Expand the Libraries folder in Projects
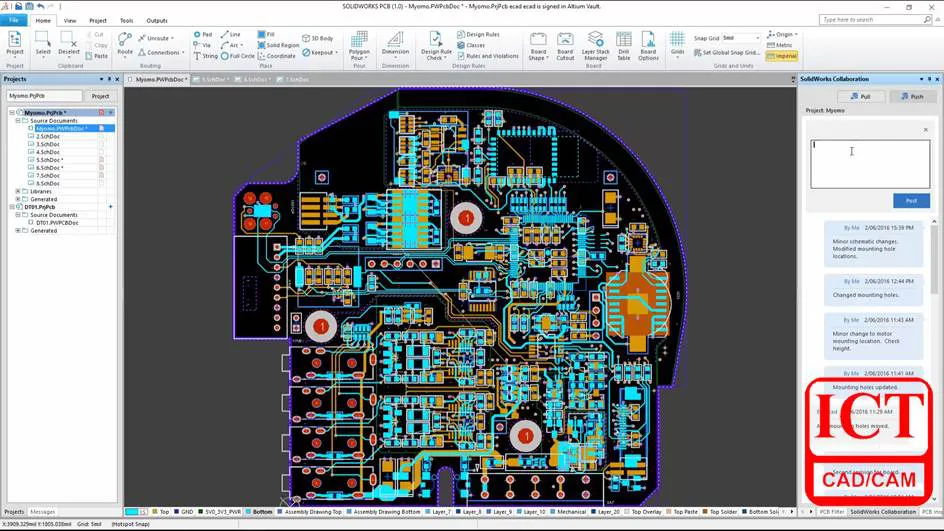Image resolution: width=944 pixels, height=531 pixels. click(x=18, y=191)
